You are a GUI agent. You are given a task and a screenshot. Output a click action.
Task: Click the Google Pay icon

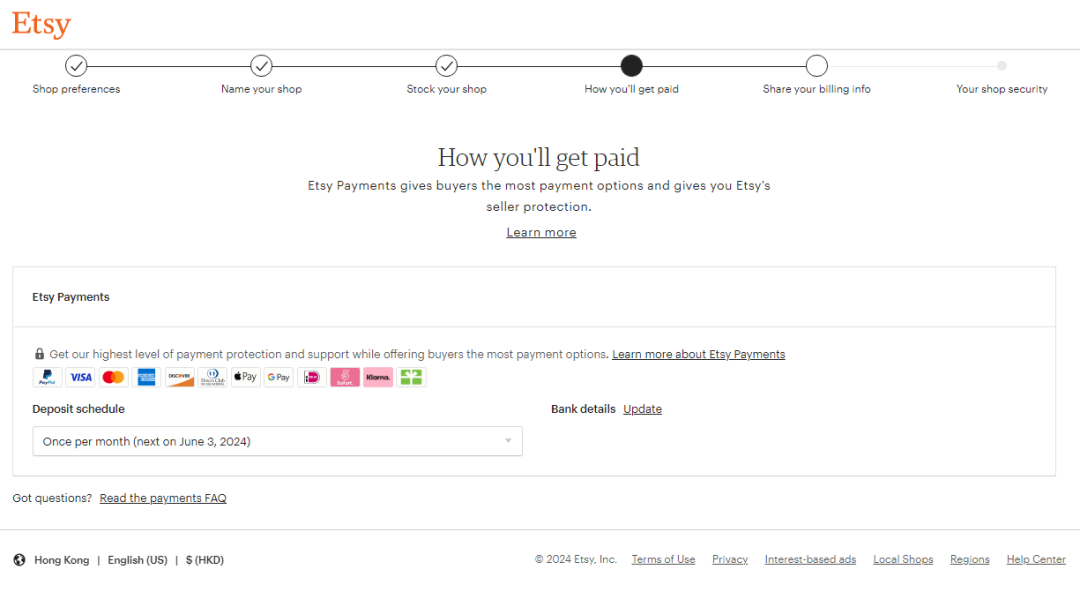point(279,377)
